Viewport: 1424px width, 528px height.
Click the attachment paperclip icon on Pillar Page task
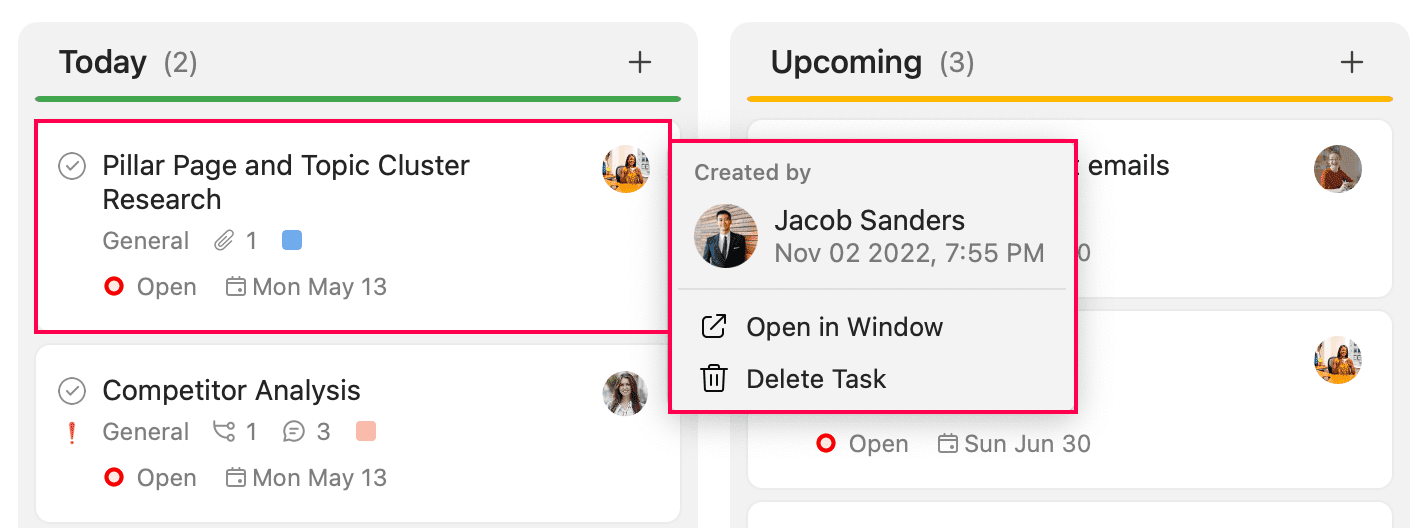(224, 241)
